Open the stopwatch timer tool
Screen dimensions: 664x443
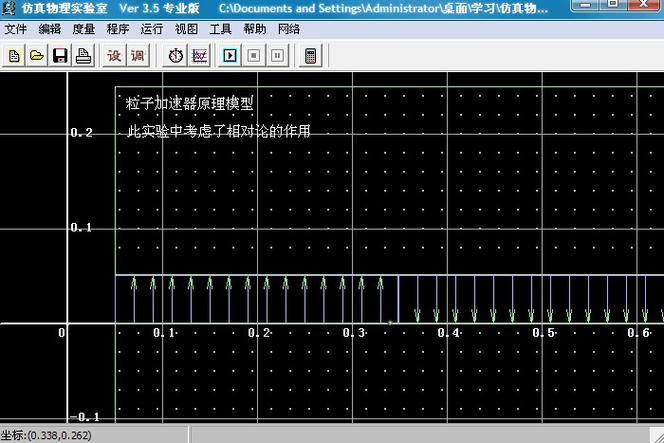[175, 55]
